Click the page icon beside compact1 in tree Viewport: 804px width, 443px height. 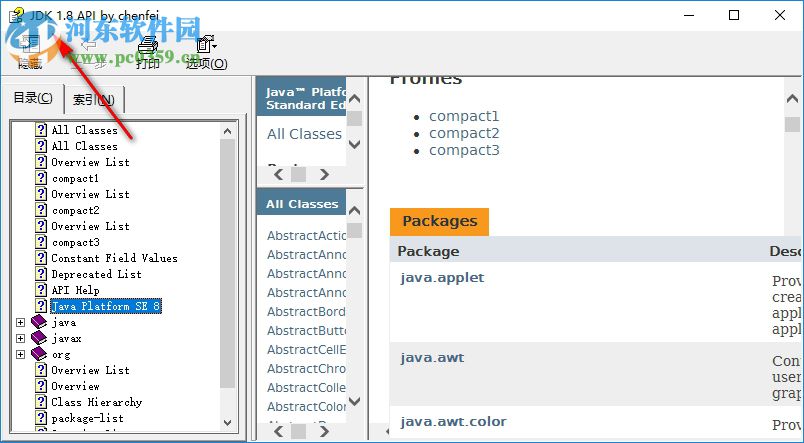pos(41,178)
